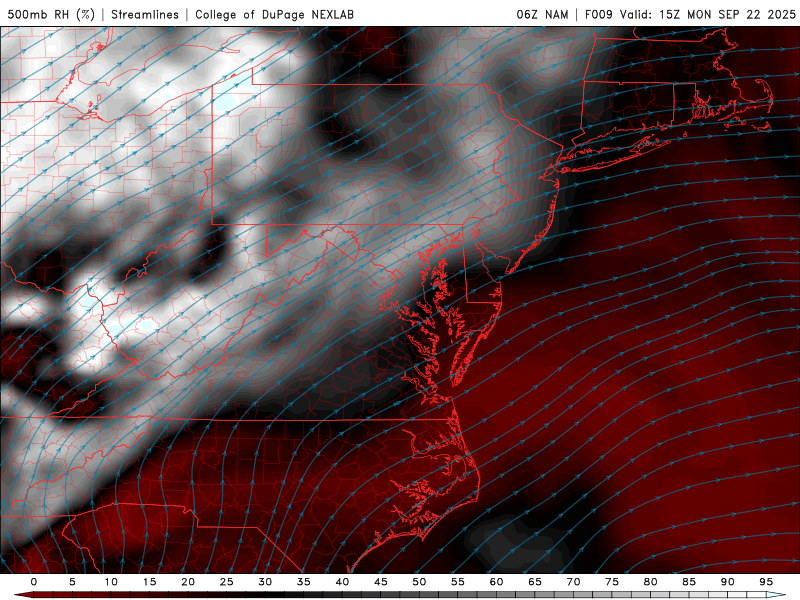Select the 50 percent legend label

419,582
